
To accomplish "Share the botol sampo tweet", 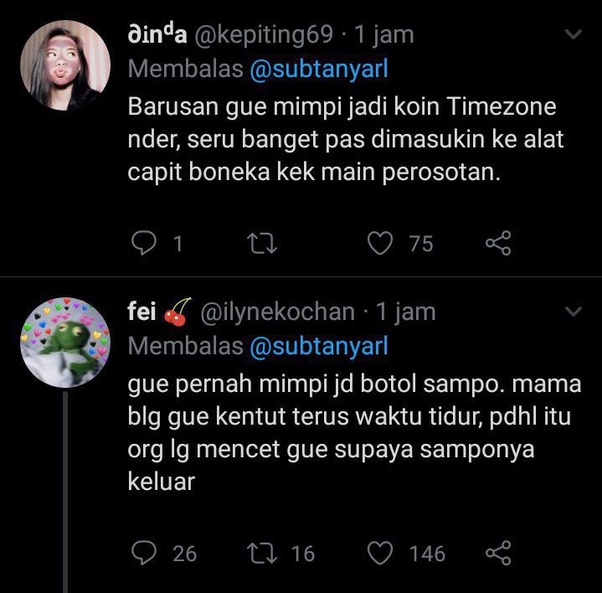I will point(498,552).
